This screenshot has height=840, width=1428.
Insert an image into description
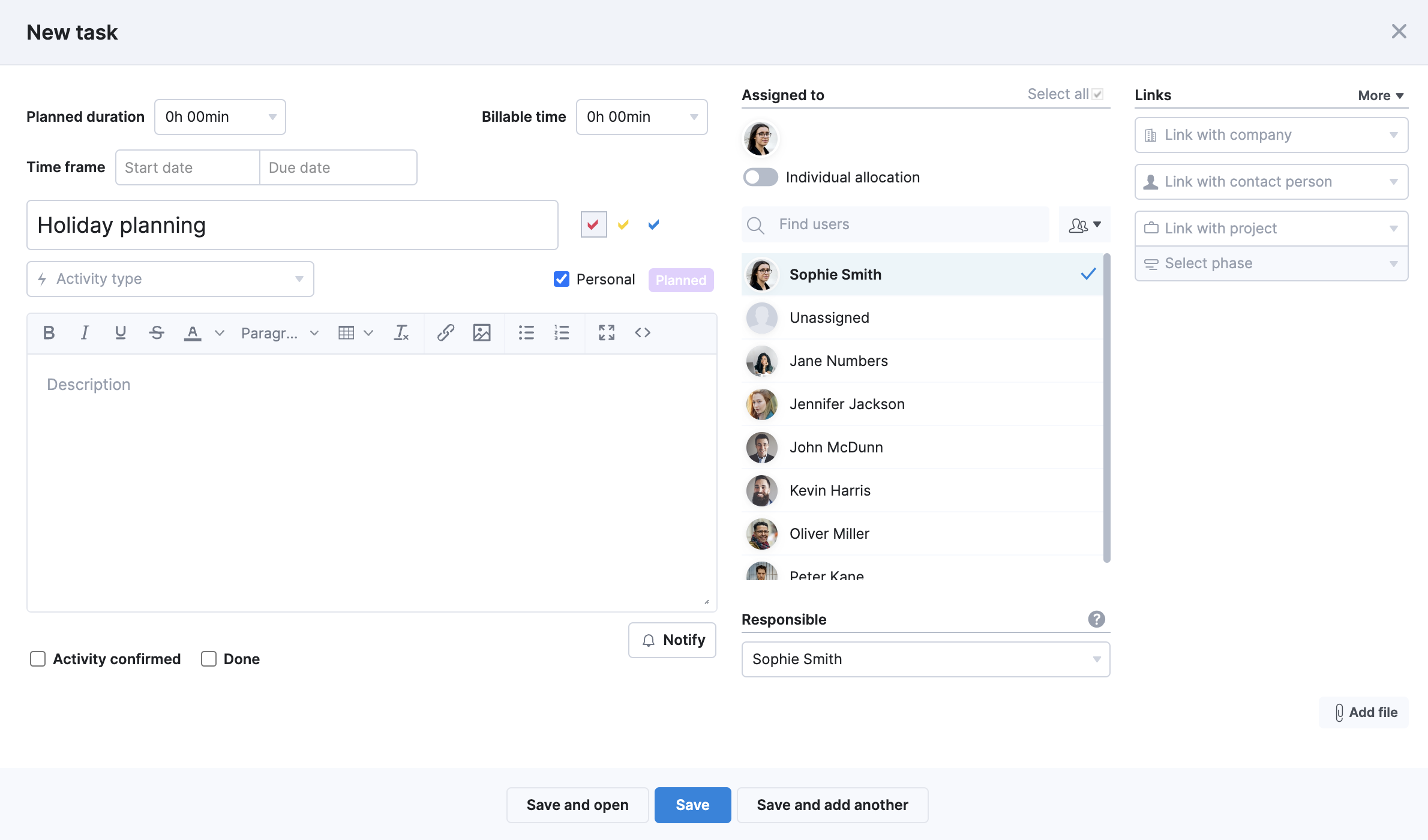click(482, 333)
